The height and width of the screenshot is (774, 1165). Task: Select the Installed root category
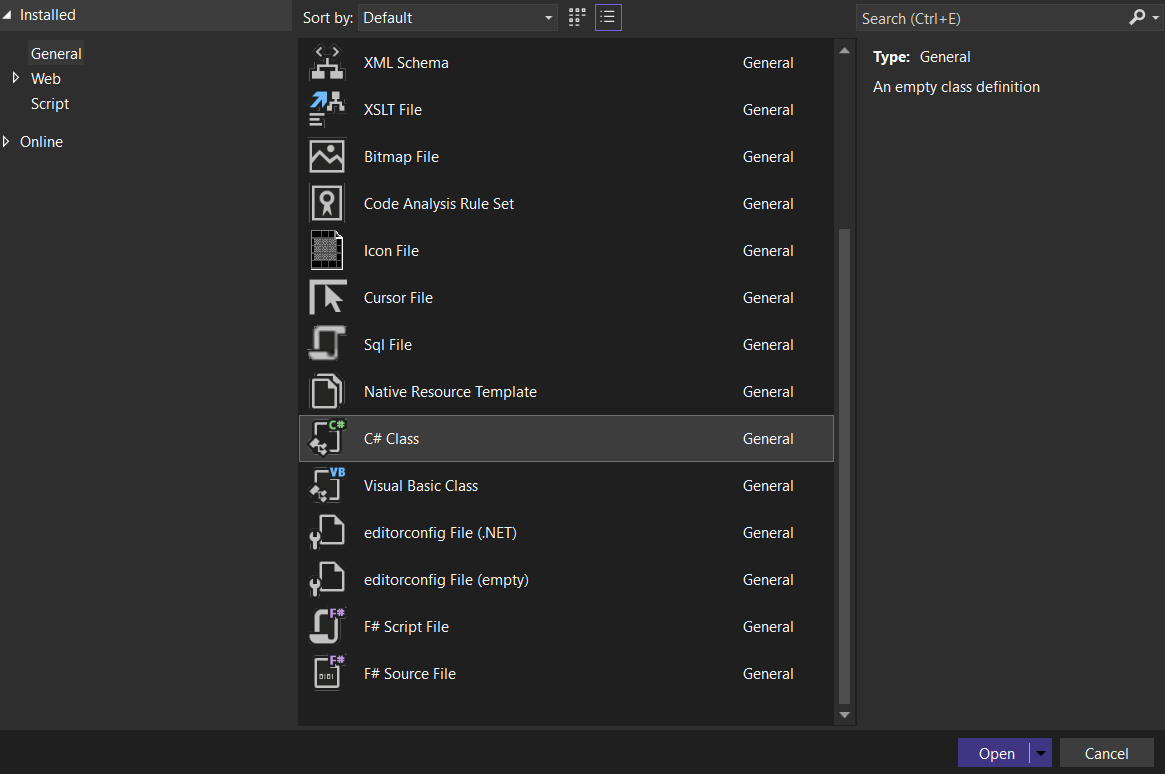48,15
